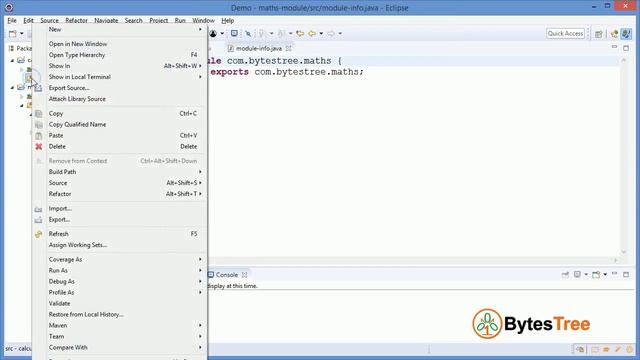The width and height of the screenshot is (640, 360).
Task: Click Last Edit Location arrow icon
Action: click(300, 33)
